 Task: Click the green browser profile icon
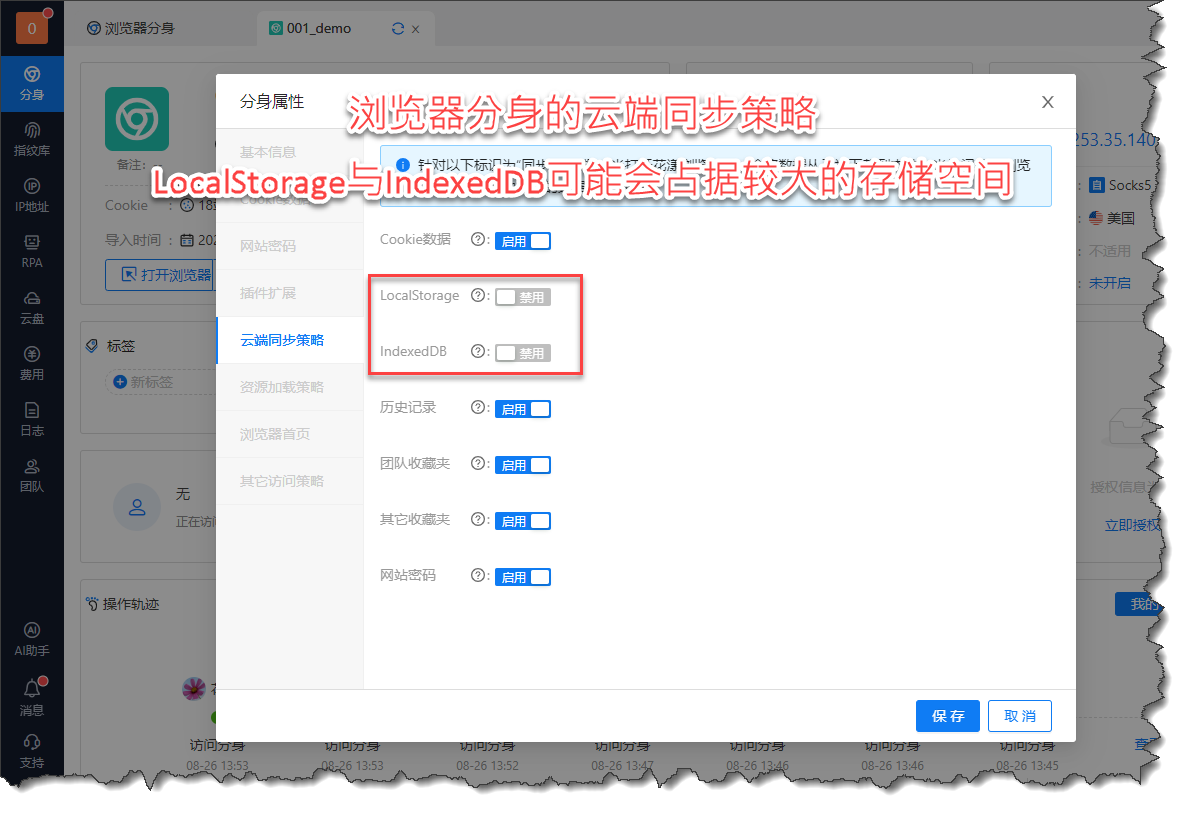coord(137,119)
